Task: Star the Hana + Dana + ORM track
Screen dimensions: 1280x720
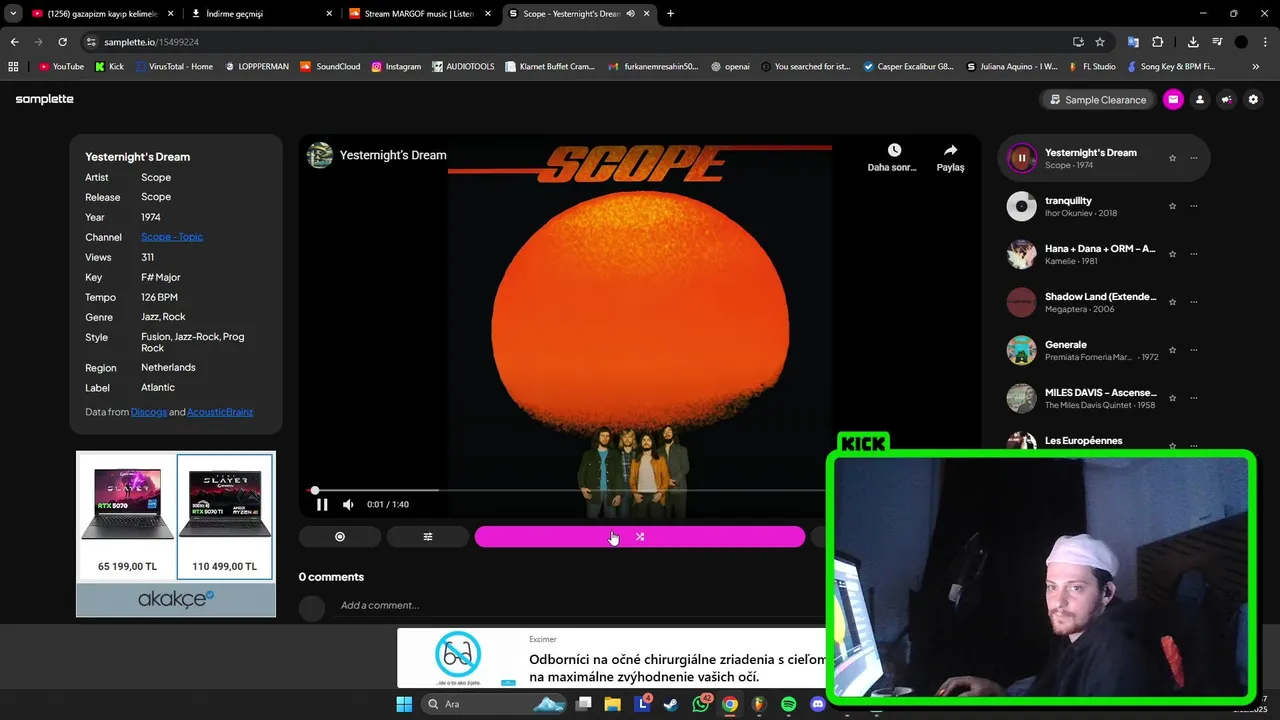Action: click(x=1173, y=254)
